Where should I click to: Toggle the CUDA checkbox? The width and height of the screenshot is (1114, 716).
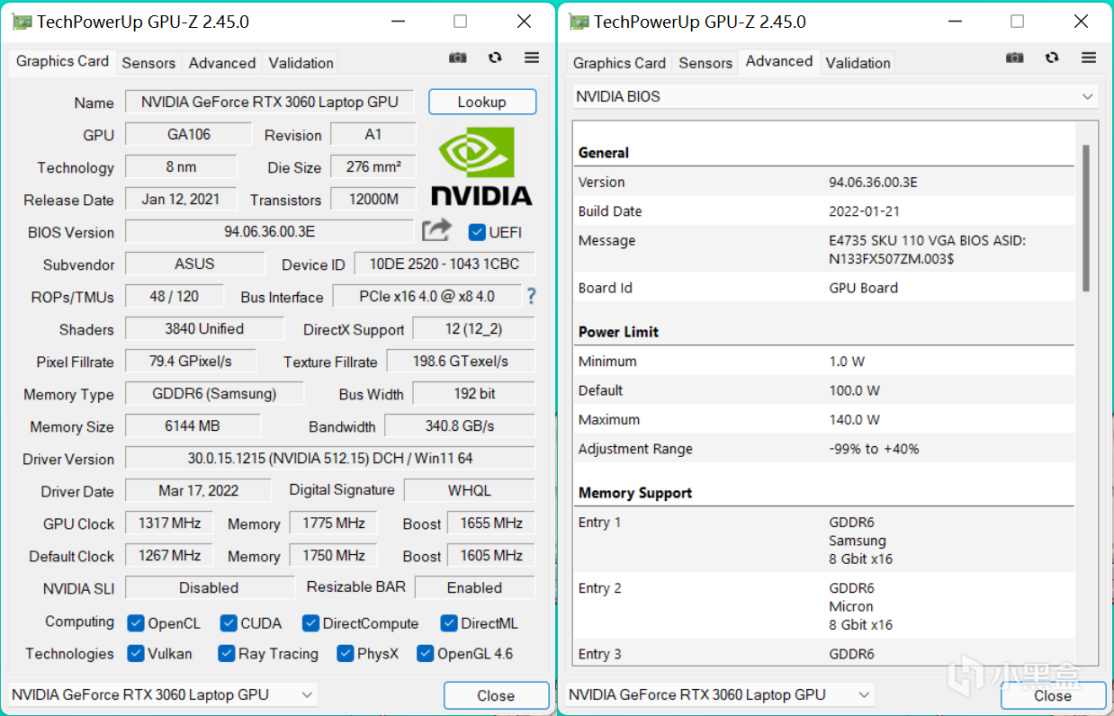click(228, 623)
